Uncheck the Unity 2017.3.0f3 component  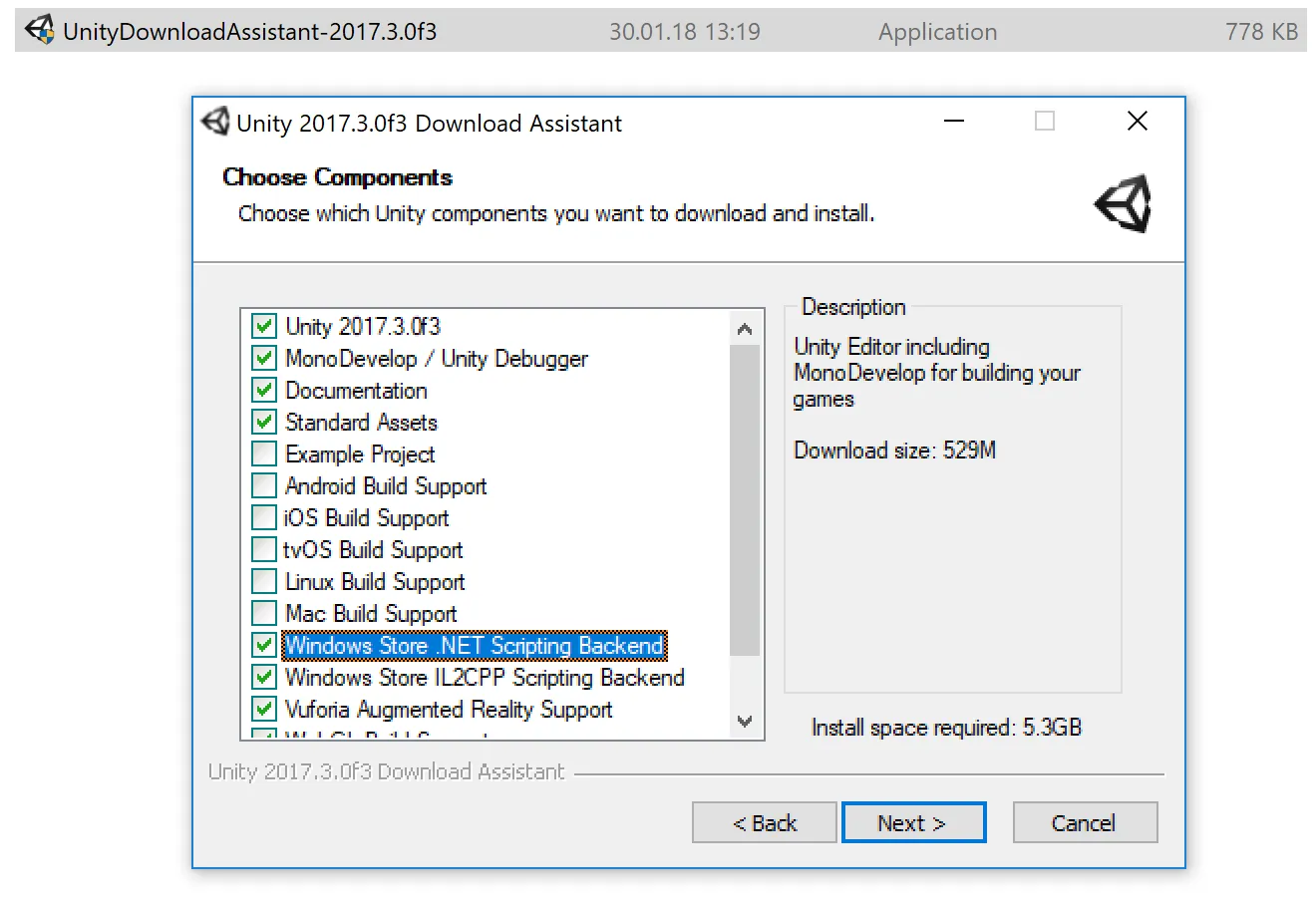(264, 326)
